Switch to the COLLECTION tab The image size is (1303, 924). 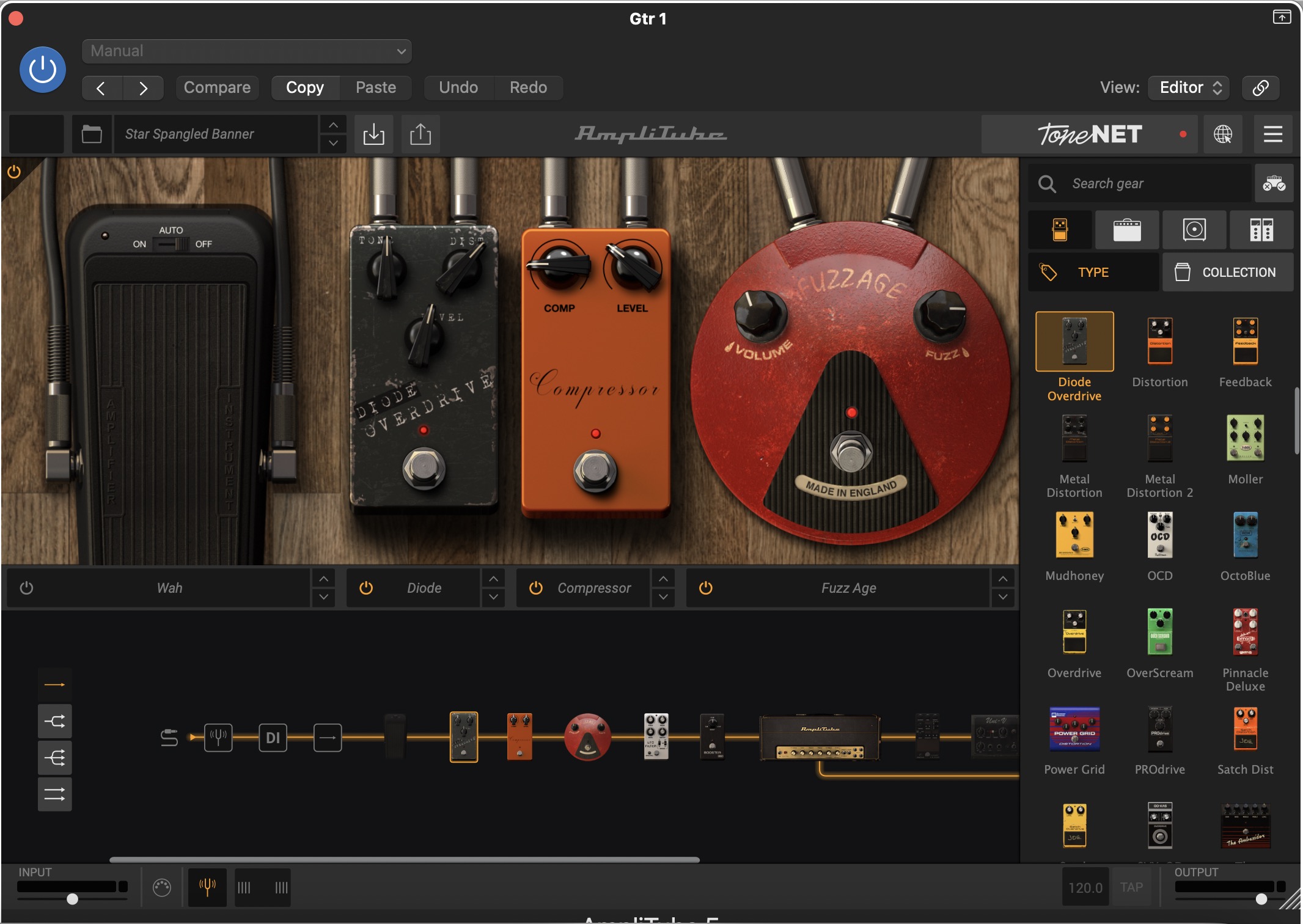tap(1228, 272)
